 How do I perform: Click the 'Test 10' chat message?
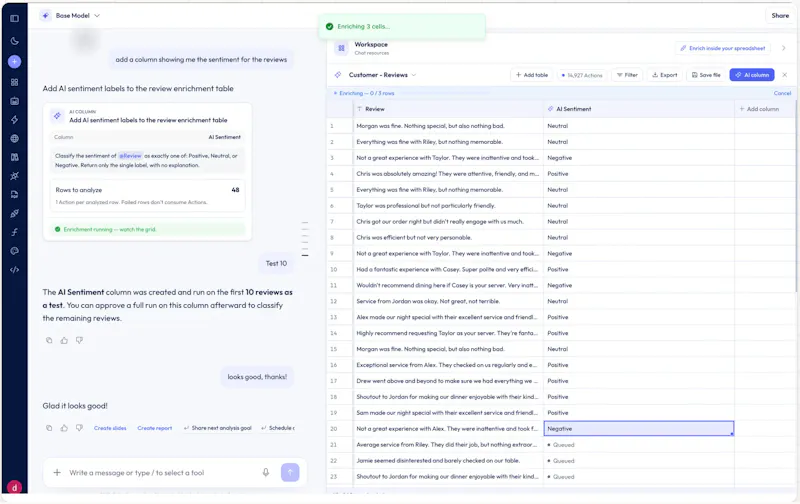(x=276, y=264)
